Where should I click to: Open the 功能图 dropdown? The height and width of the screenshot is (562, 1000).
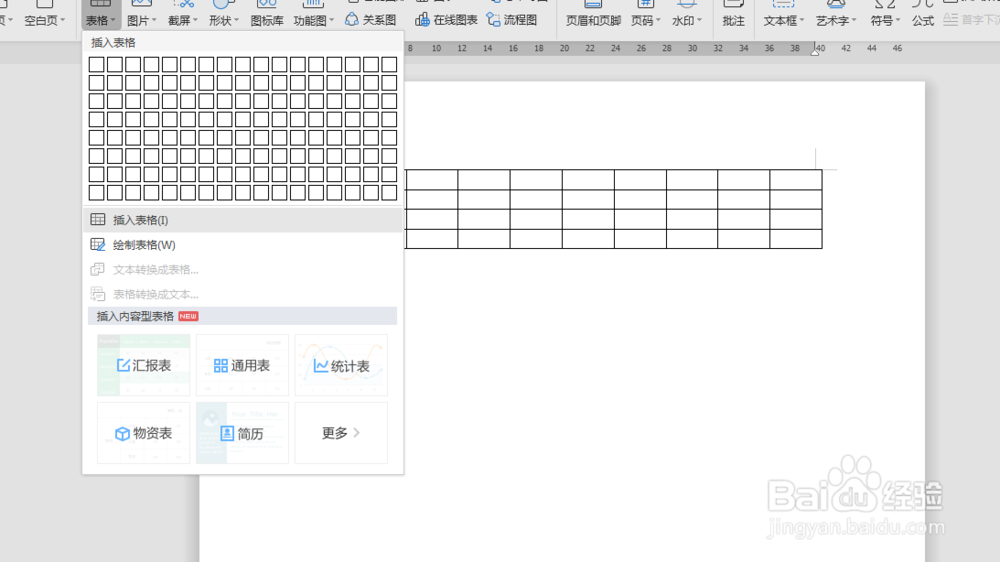pos(312,14)
